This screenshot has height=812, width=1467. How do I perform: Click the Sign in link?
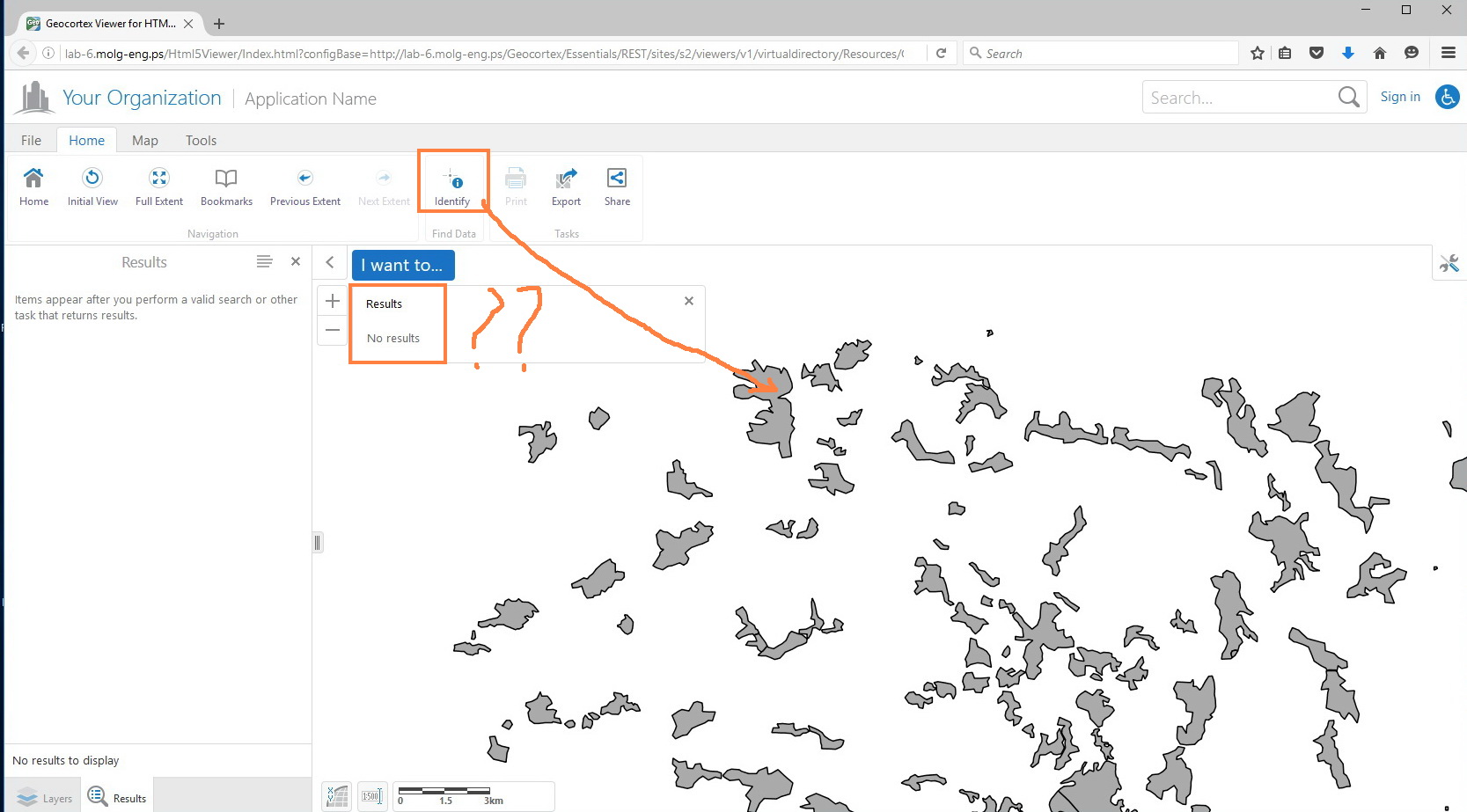pos(1400,97)
